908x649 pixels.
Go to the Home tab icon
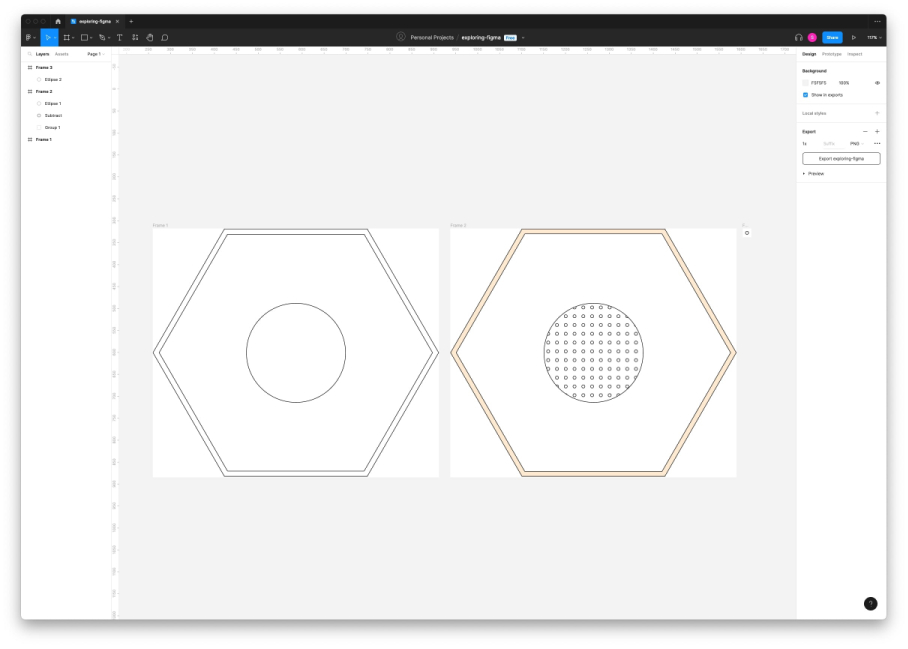click(58, 21)
